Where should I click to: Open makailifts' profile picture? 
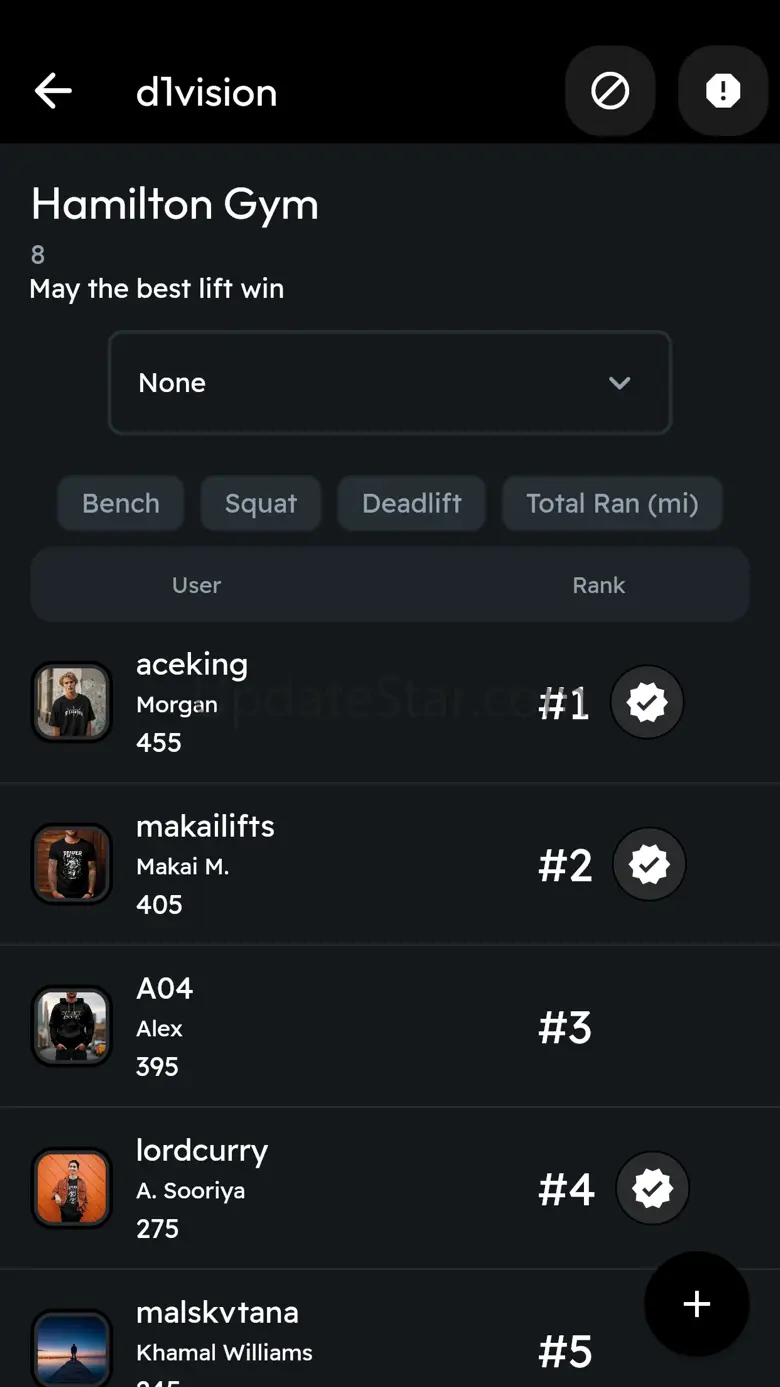[x=72, y=865]
